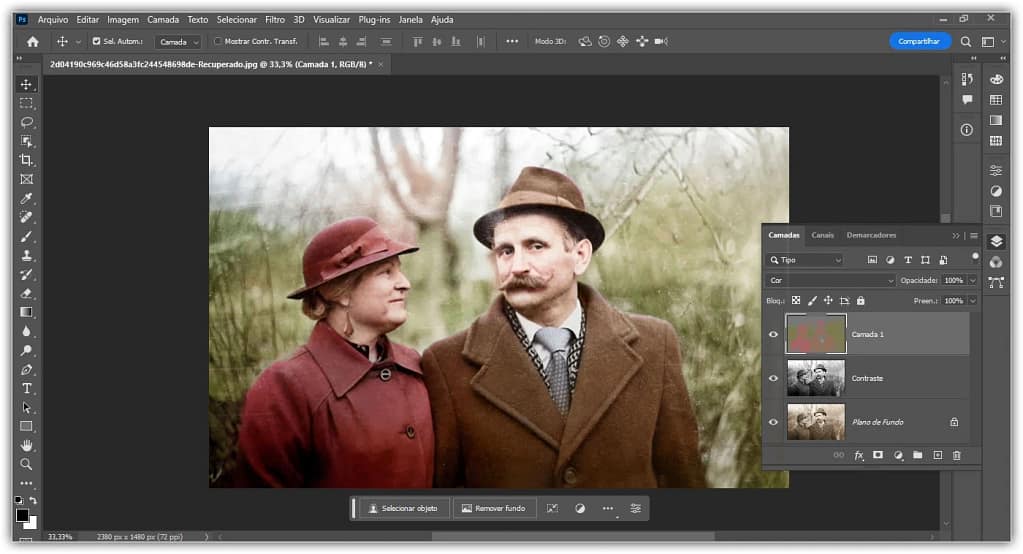
Task: Select the Frame tool
Action: pos(26,179)
